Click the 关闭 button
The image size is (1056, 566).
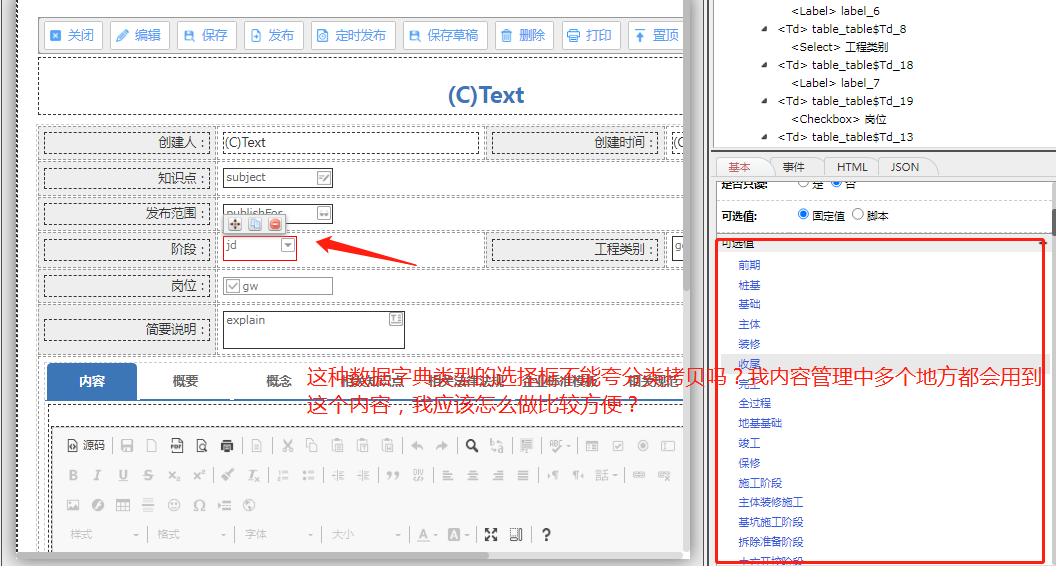point(73,36)
